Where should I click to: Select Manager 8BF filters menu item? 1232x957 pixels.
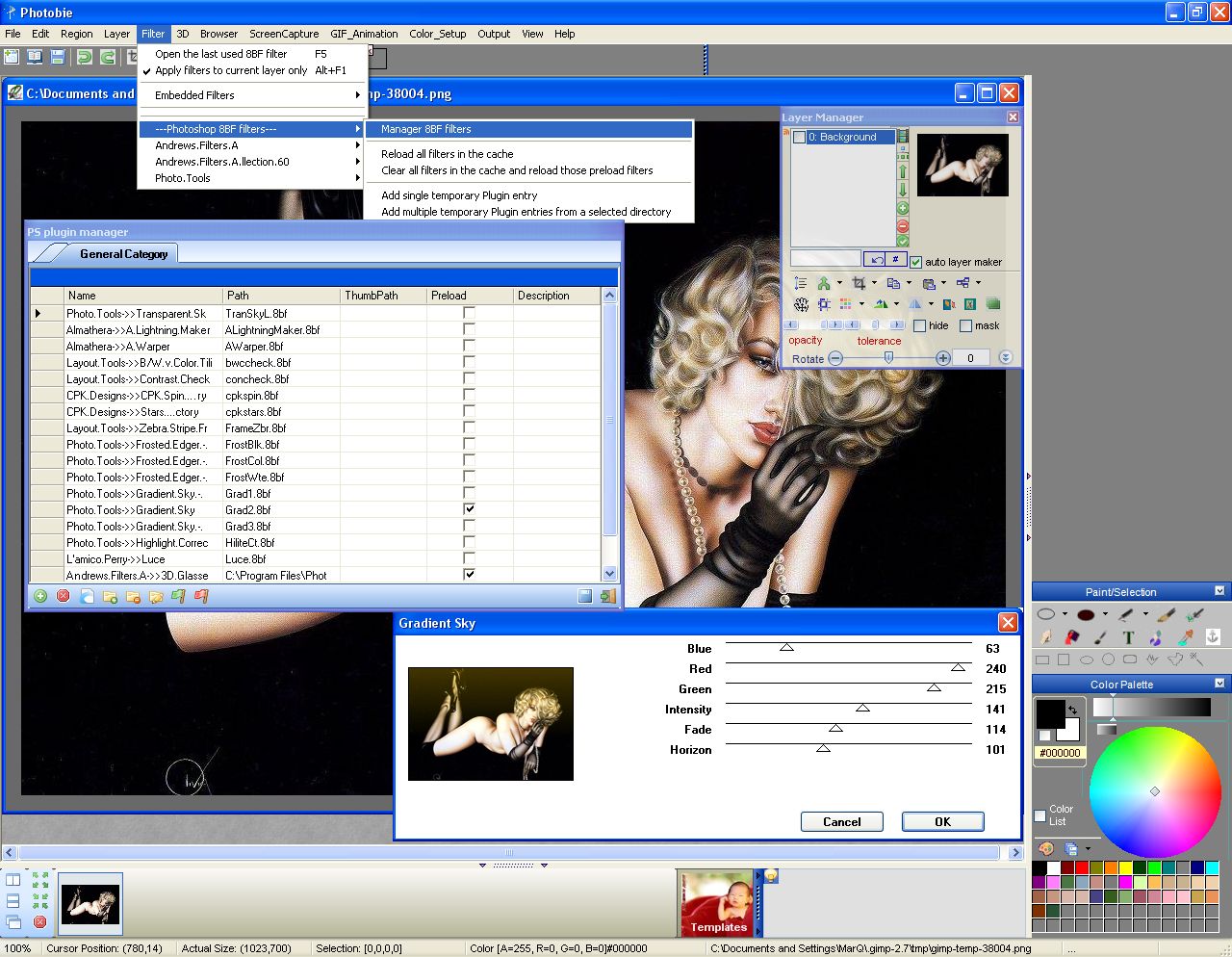[529, 129]
